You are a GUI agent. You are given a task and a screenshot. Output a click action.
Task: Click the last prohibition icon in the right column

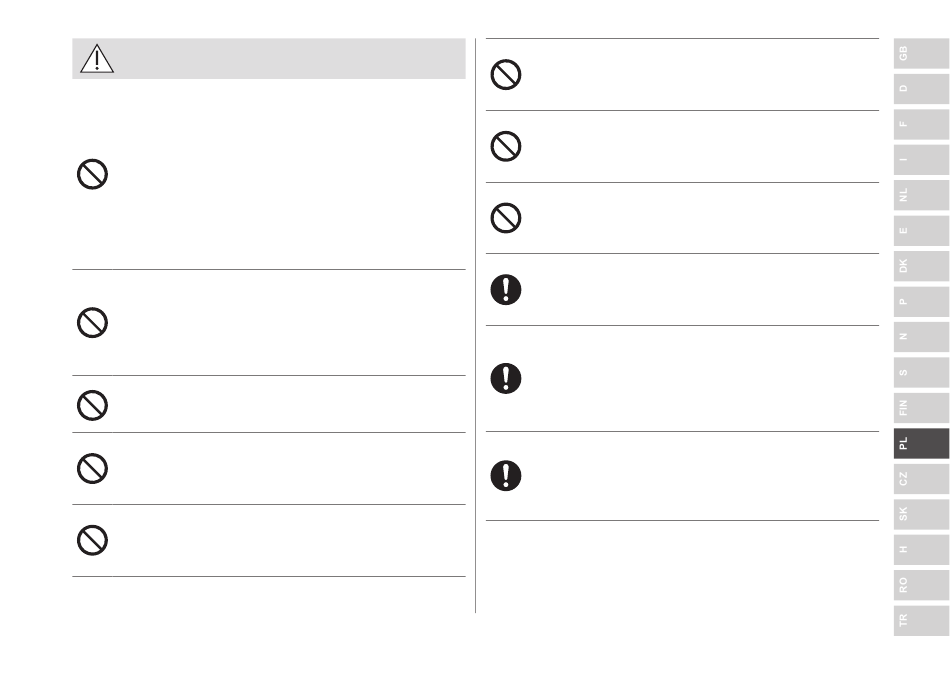pyautogui.click(x=506, y=218)
